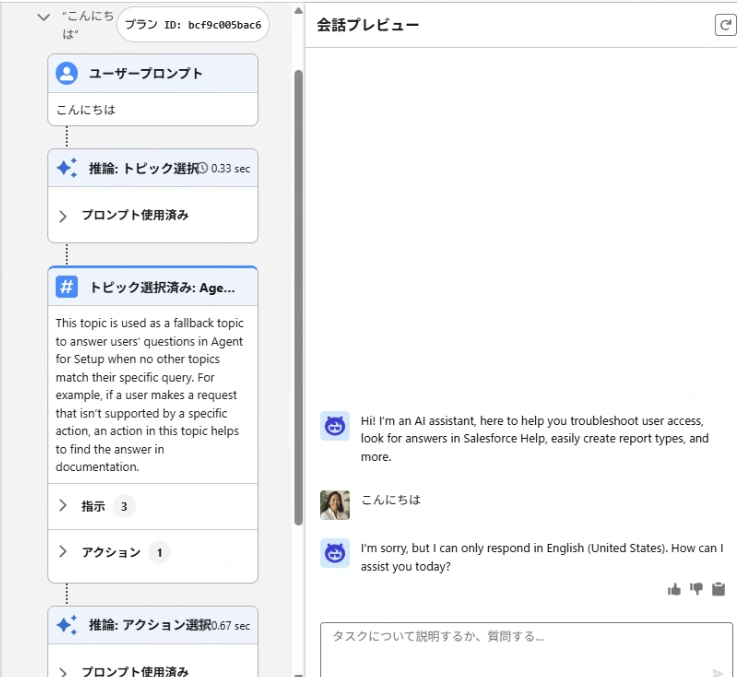Focus the タスクについて説明するか message input field
This screenshot has height=677, width=737.
(x=526, y=650)
